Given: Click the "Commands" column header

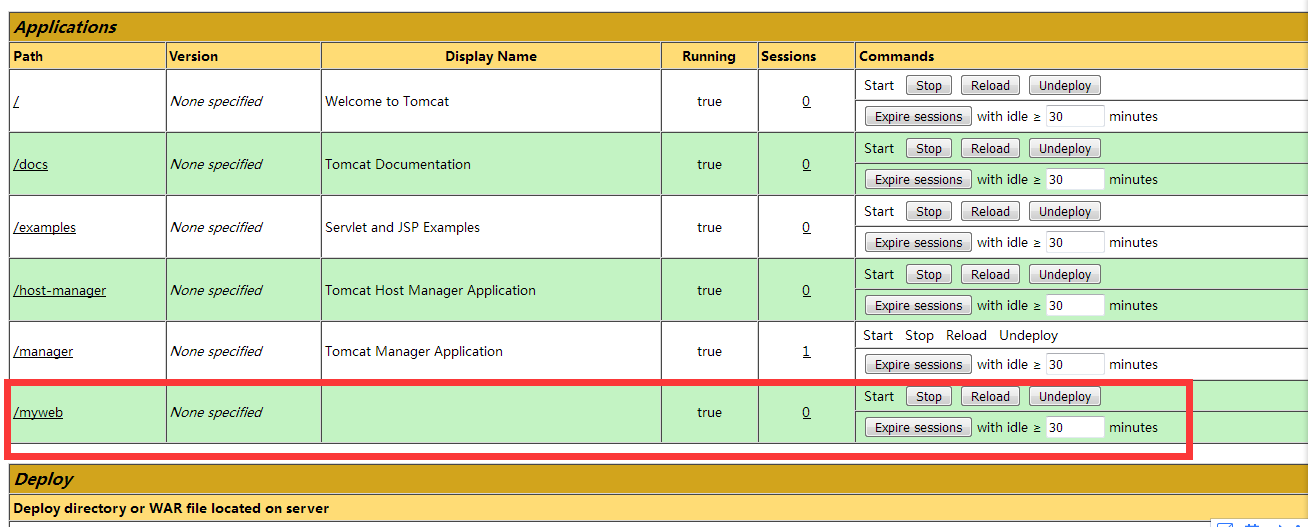Looking at the screenshot, I should point(897,56).
